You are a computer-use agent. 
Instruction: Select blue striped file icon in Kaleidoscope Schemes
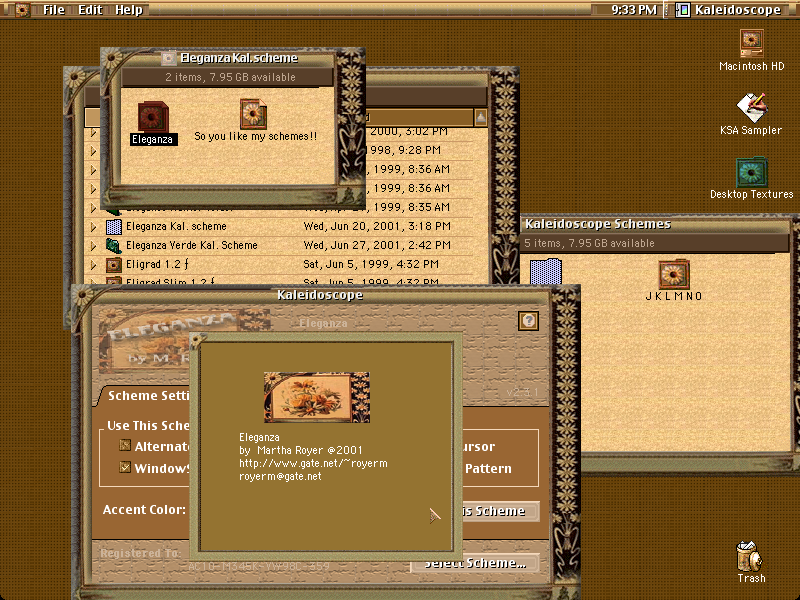546,271
